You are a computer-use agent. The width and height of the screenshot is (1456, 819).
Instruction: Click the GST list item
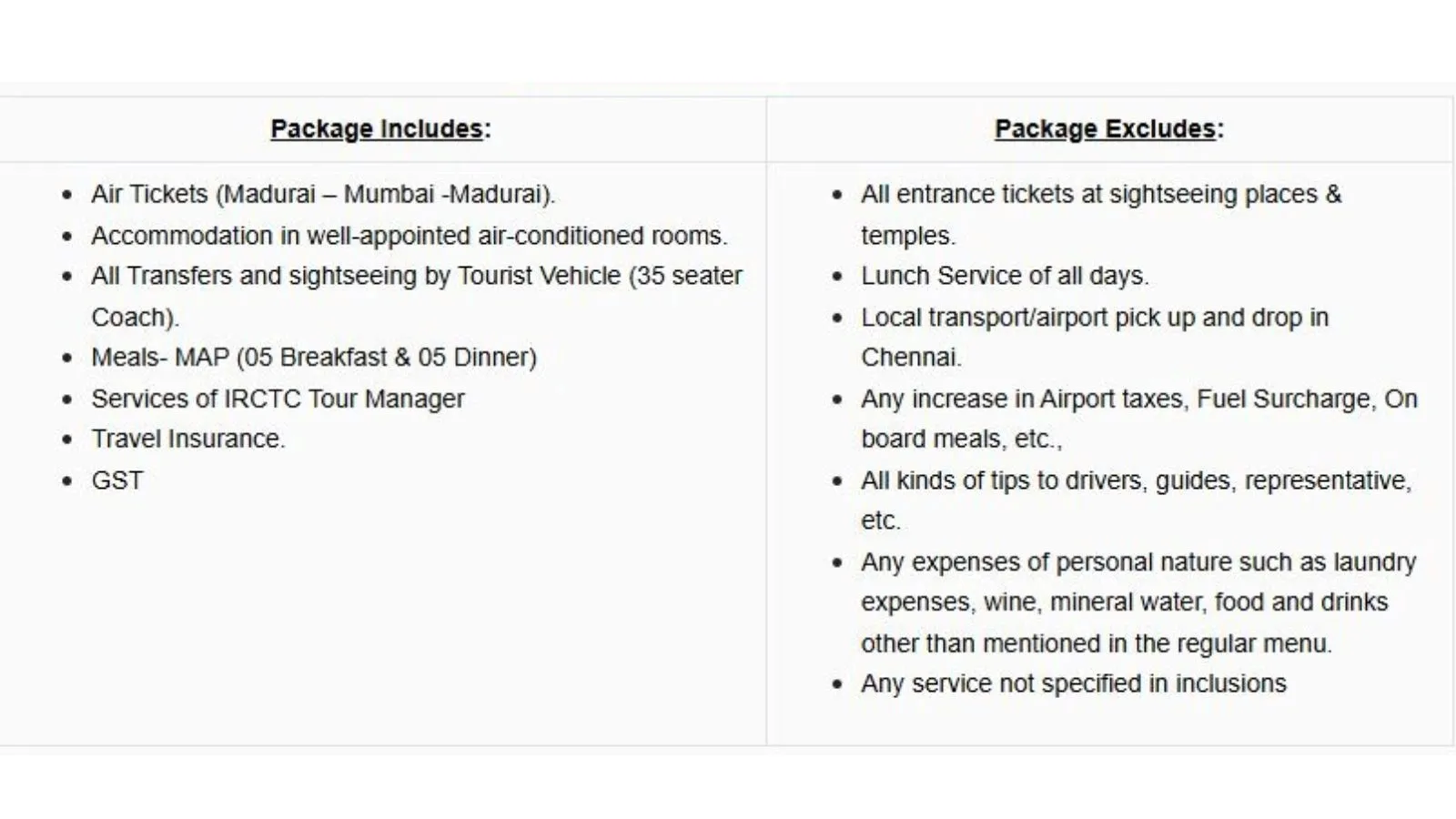(117, 480)
